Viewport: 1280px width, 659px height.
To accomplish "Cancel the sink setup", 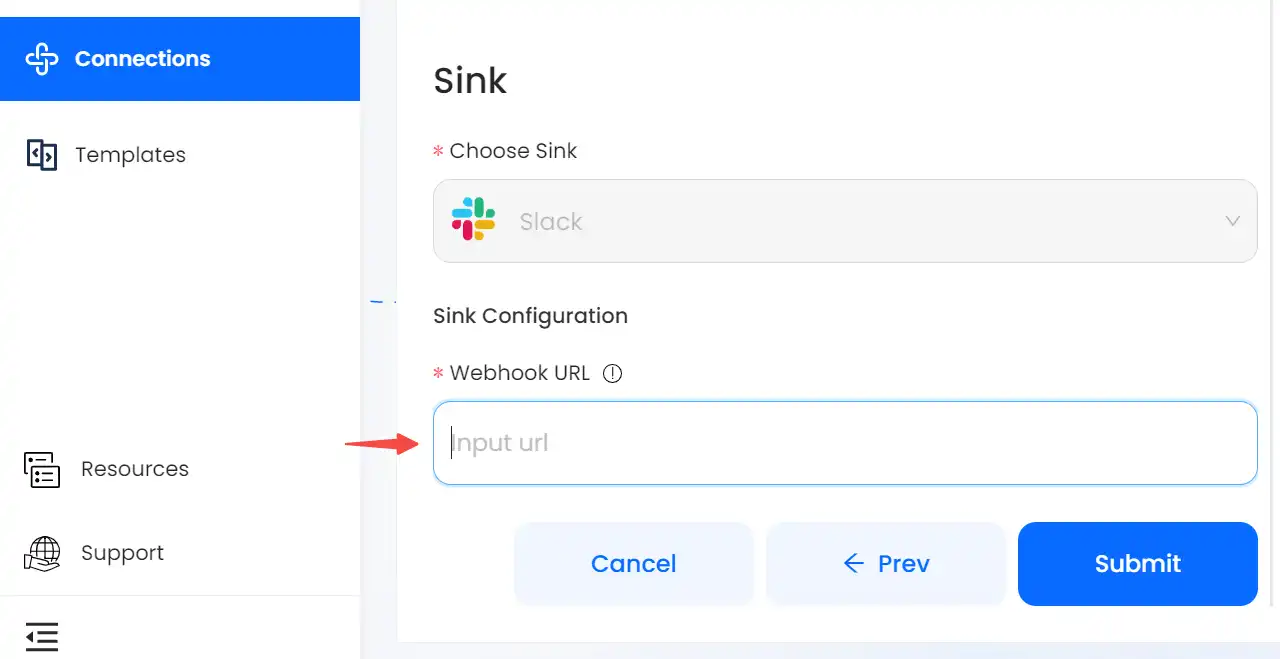I will 633,564.
